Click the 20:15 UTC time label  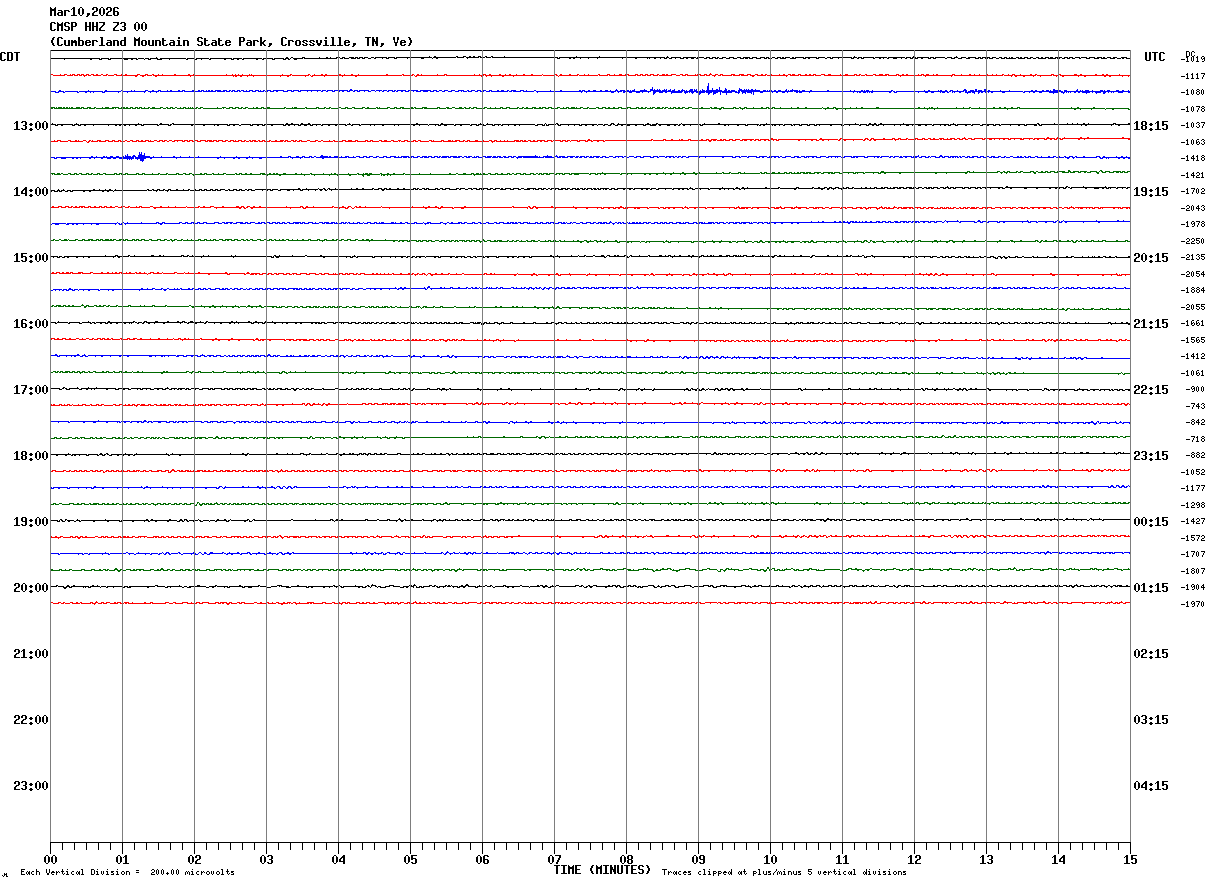[1151, 258]
